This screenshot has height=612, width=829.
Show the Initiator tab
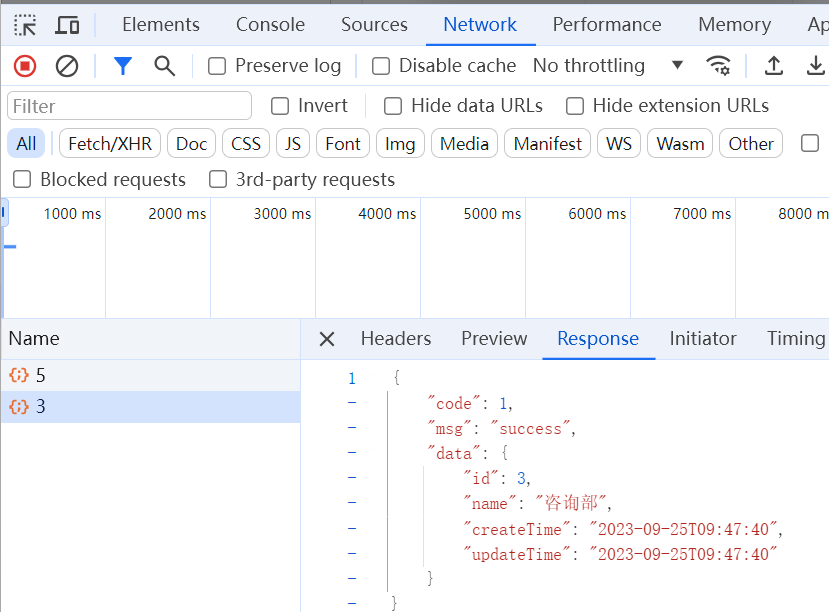pos(703,339)
